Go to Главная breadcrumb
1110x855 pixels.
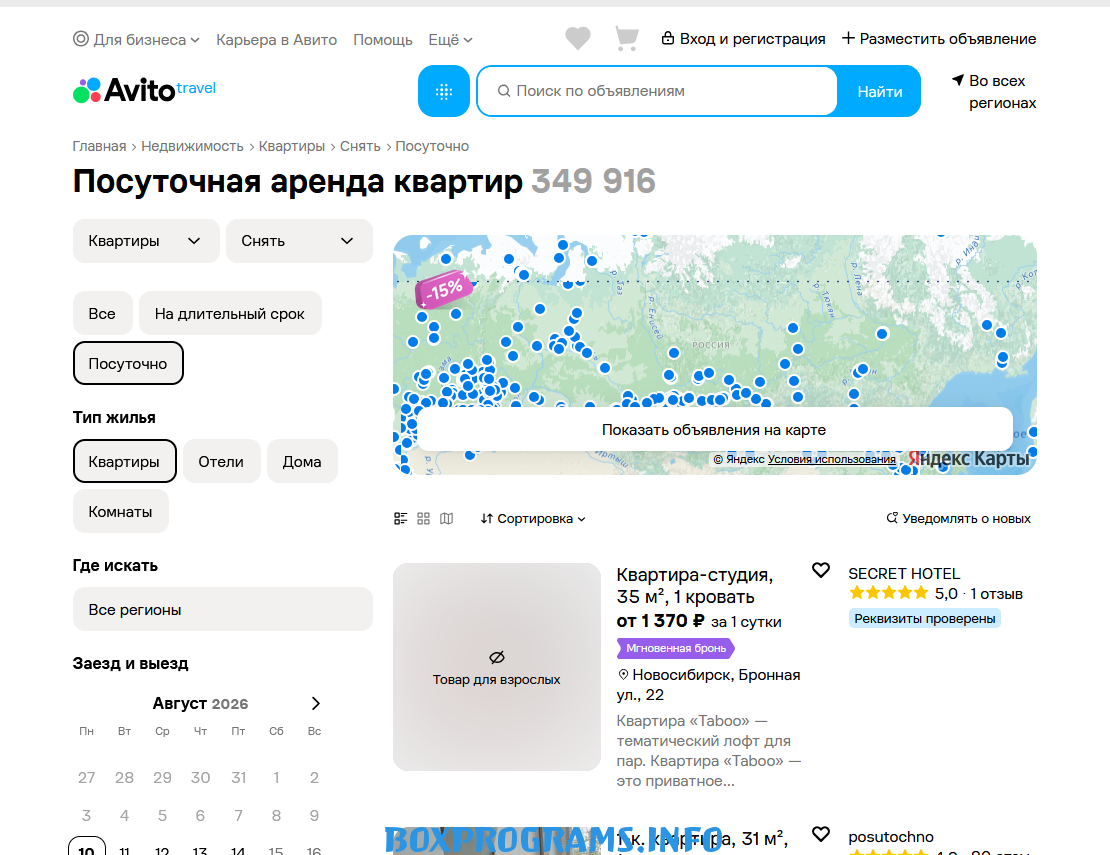coord(99,147)
